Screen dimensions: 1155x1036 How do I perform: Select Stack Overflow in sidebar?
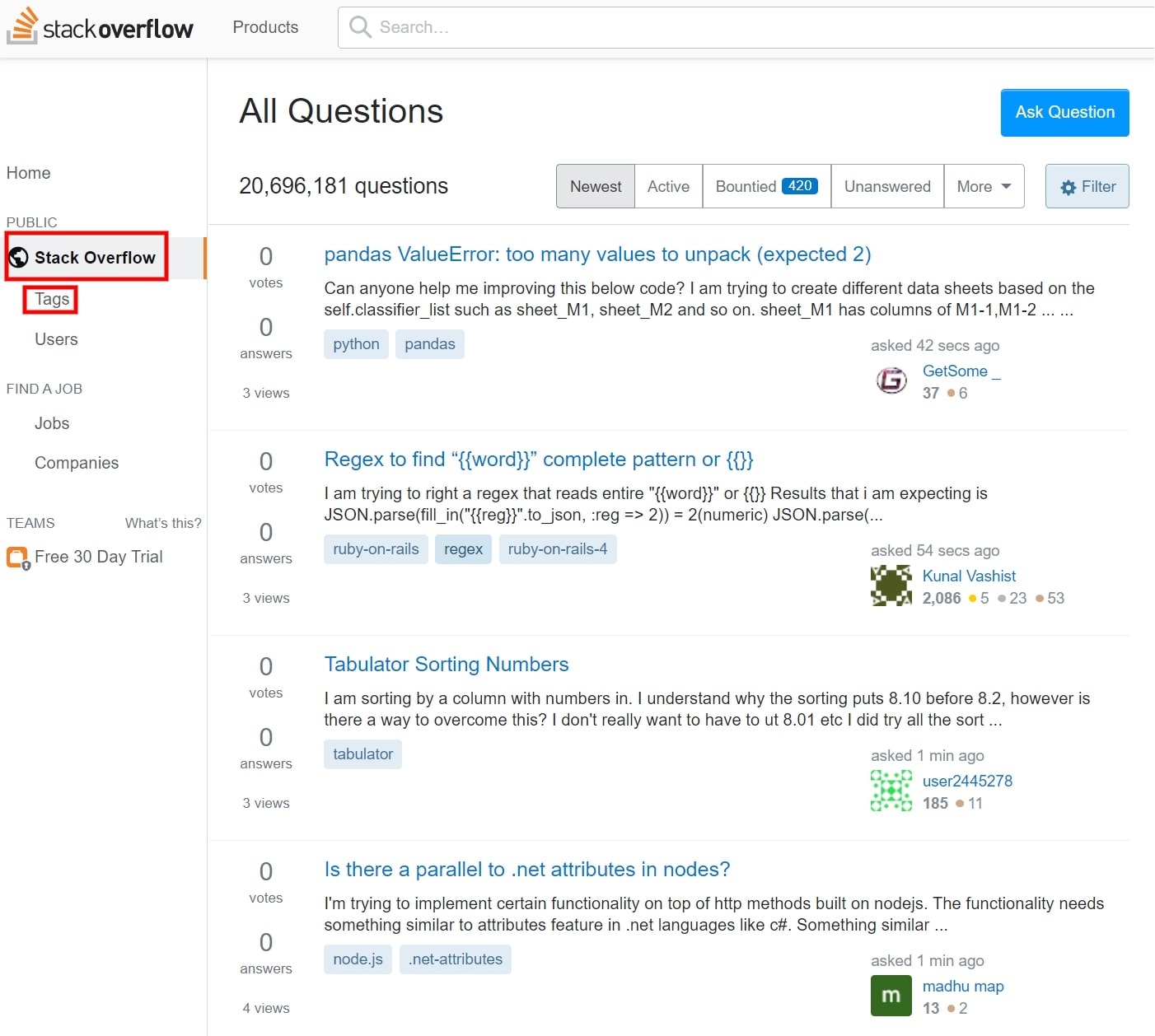tap(95, 258)
